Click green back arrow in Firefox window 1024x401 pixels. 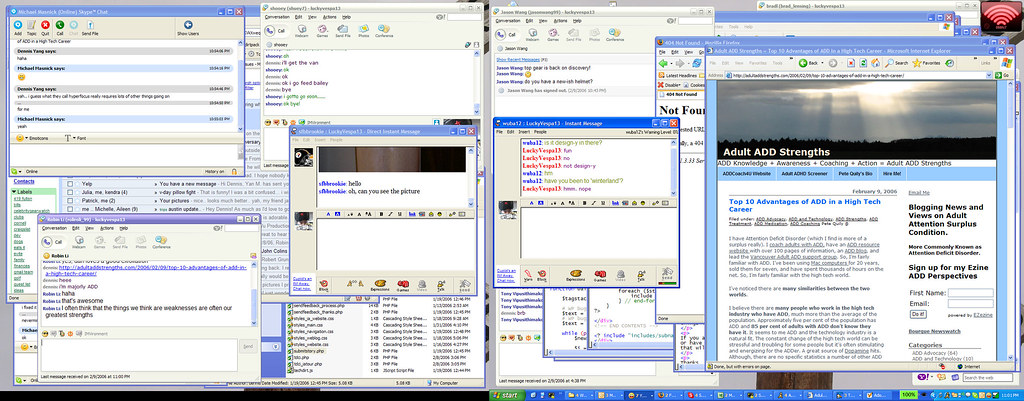(663, 63)
